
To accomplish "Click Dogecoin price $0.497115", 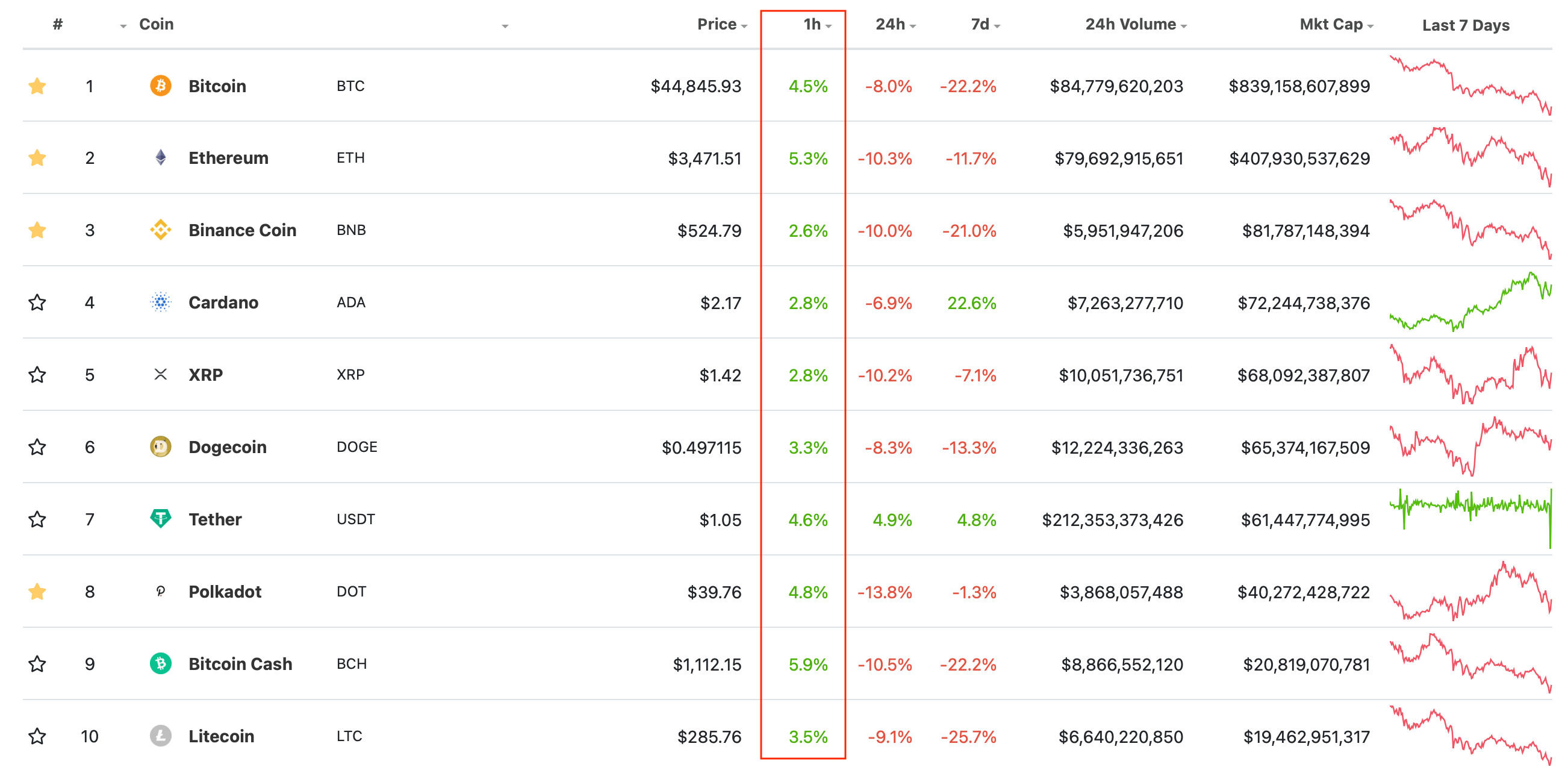I will (702, 448).
